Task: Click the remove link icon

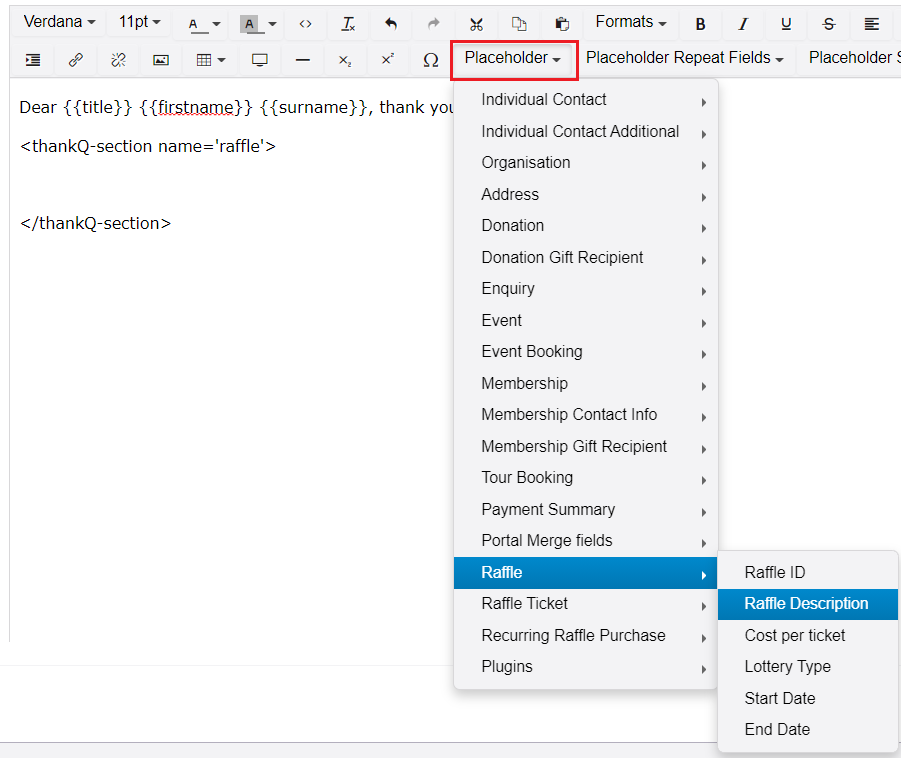Action: [x=118, y=60]
